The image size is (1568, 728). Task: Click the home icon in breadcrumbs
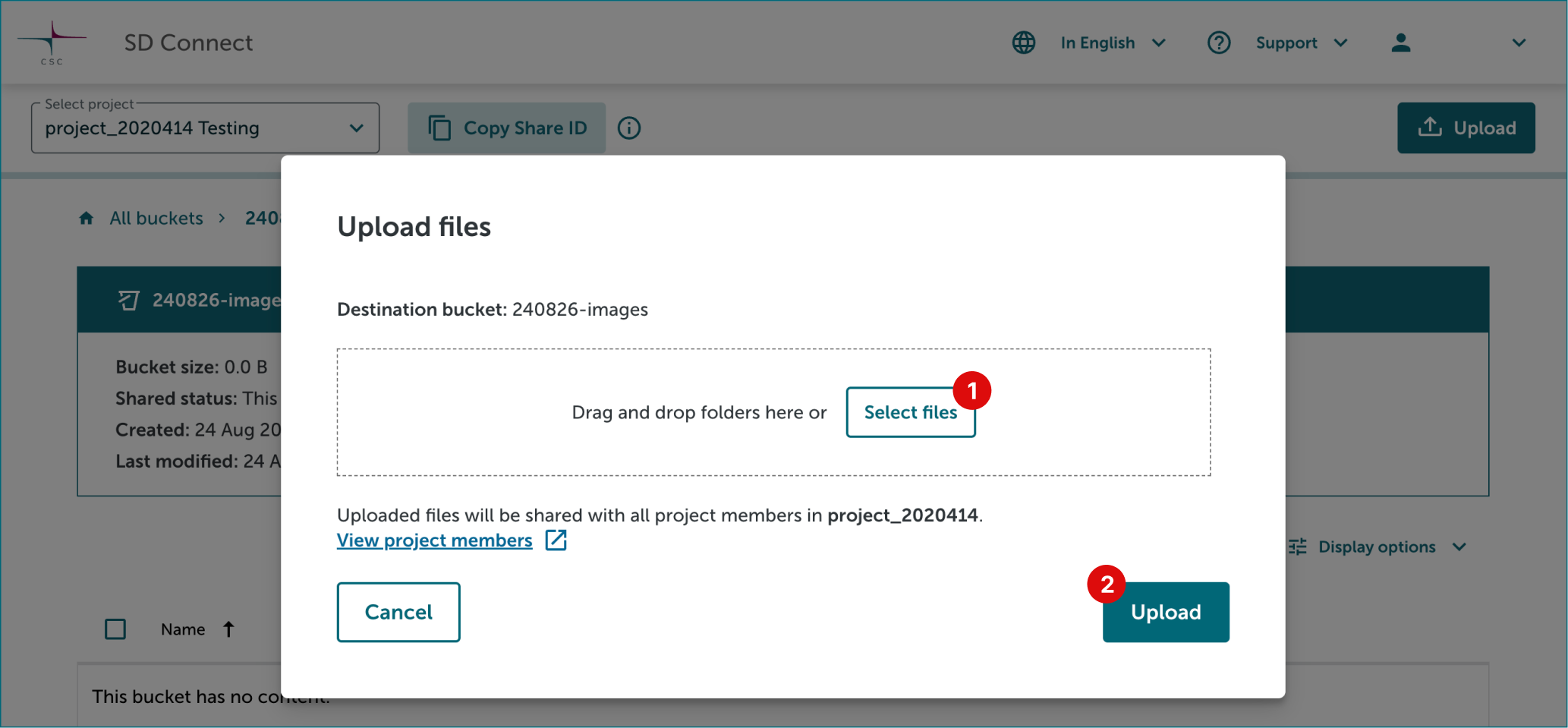(87, 219)
